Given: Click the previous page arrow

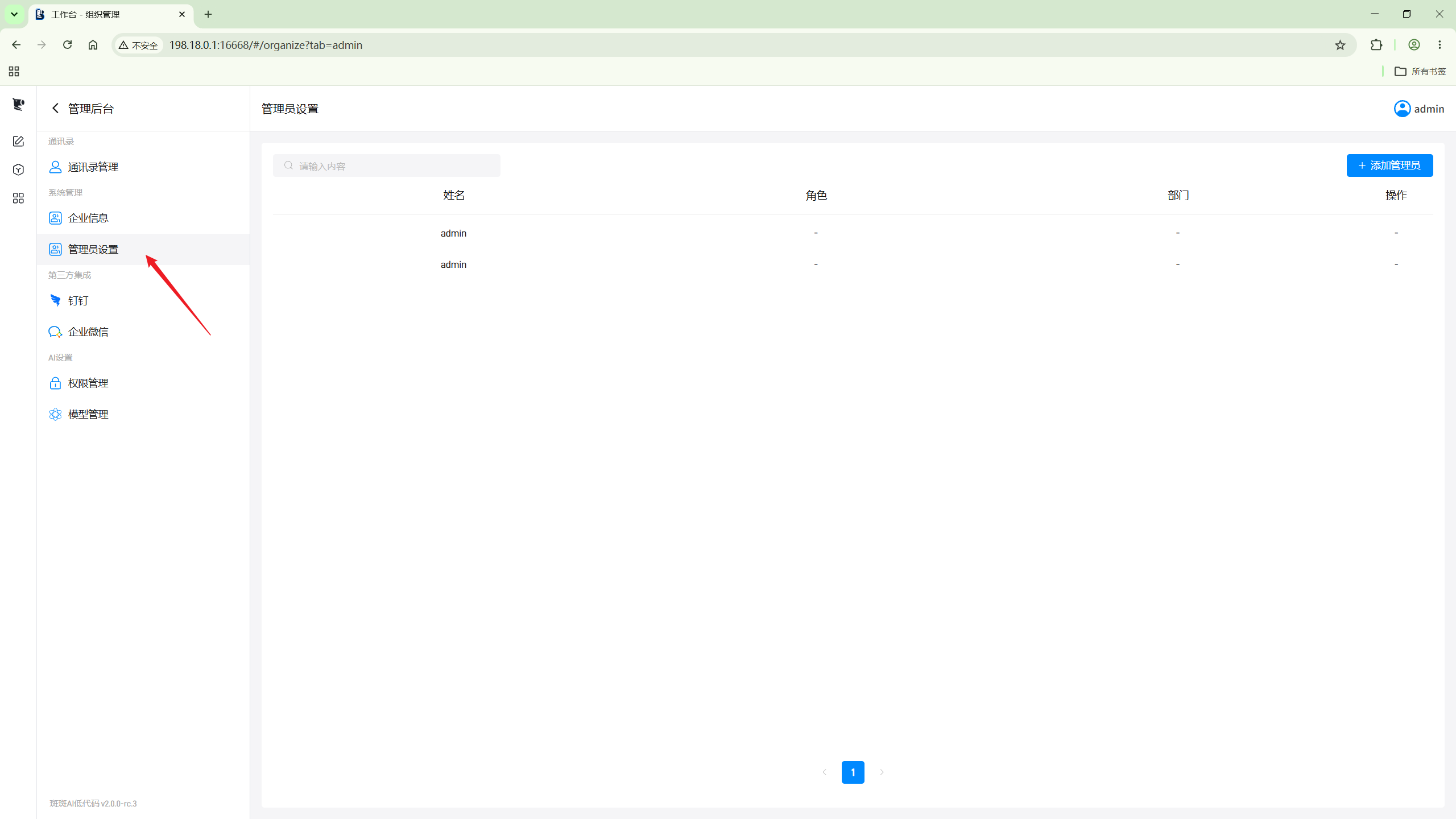Looking at the screenshot, I should (x=825, y=772).
